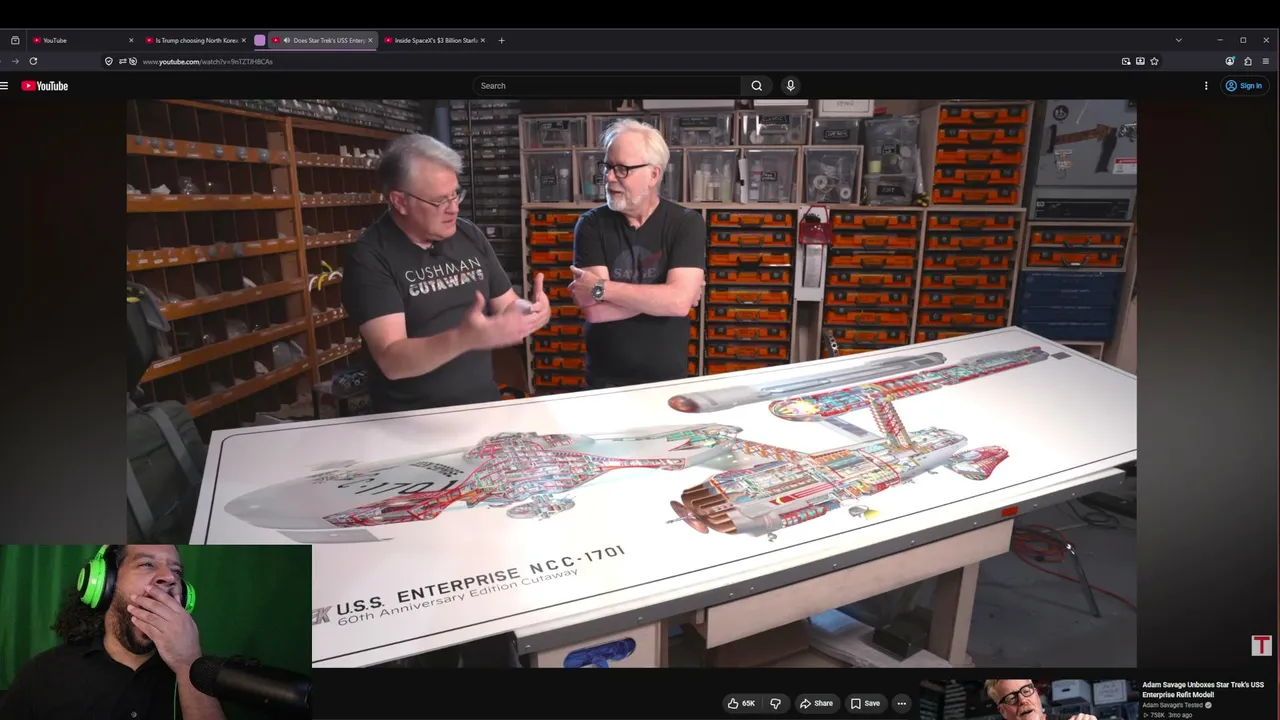Image resolution: width=1280 pixels, height=720 pixels.
Task: Focus the YouTube Search input field
Action: (x=607, y=86)
